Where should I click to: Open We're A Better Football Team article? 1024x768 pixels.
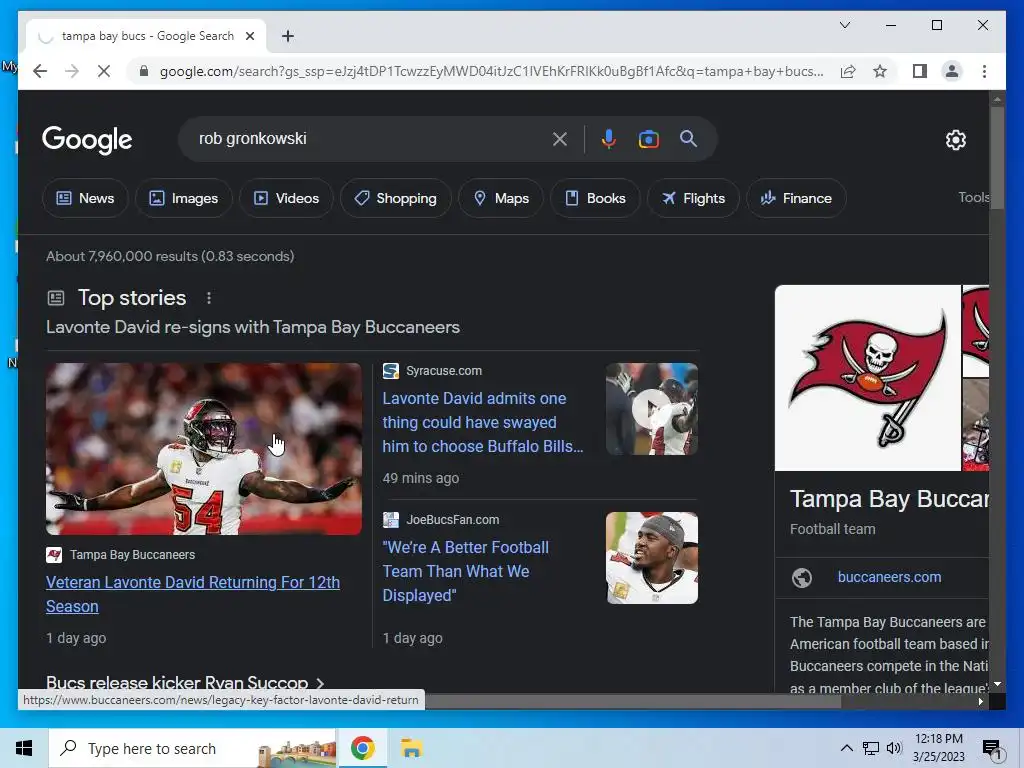(465, 571)
